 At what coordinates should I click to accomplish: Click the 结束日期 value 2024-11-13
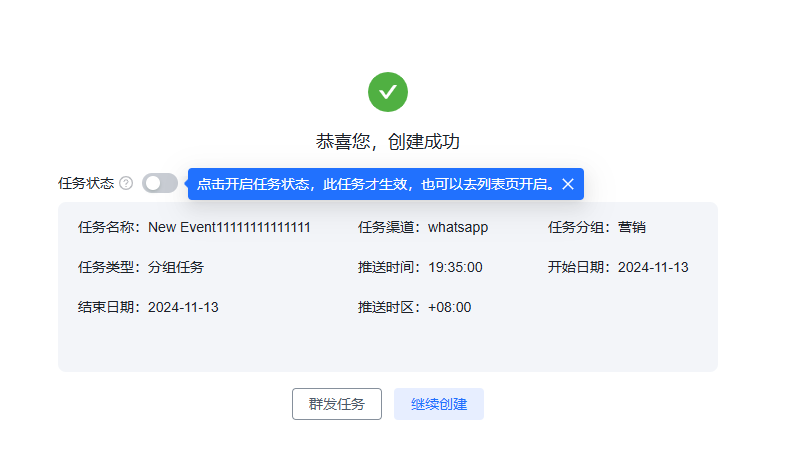point(183,307)
